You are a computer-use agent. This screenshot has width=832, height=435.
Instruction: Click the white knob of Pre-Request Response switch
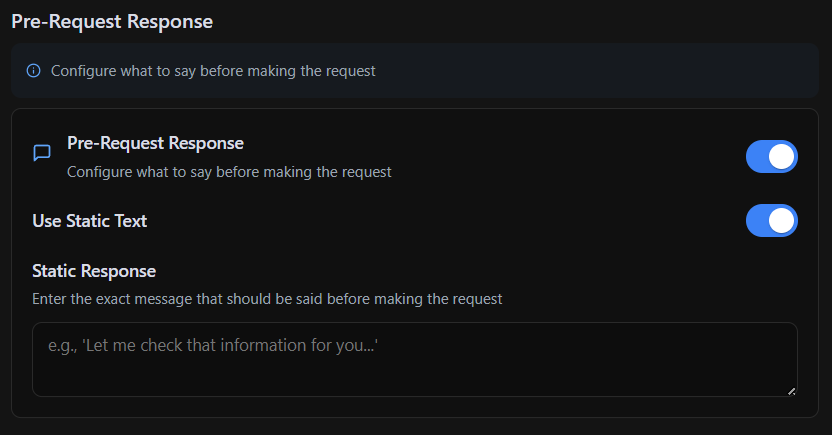coord(781,156)
